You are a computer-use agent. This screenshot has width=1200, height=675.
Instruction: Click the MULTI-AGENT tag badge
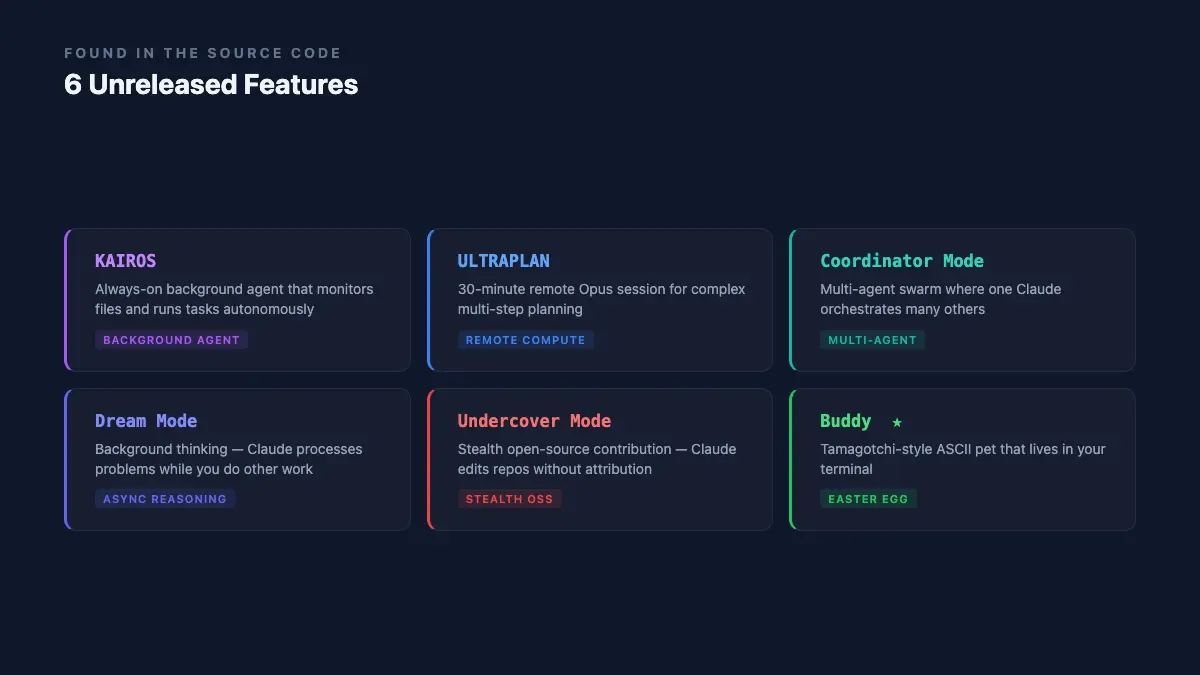click(x=872, y=340)
